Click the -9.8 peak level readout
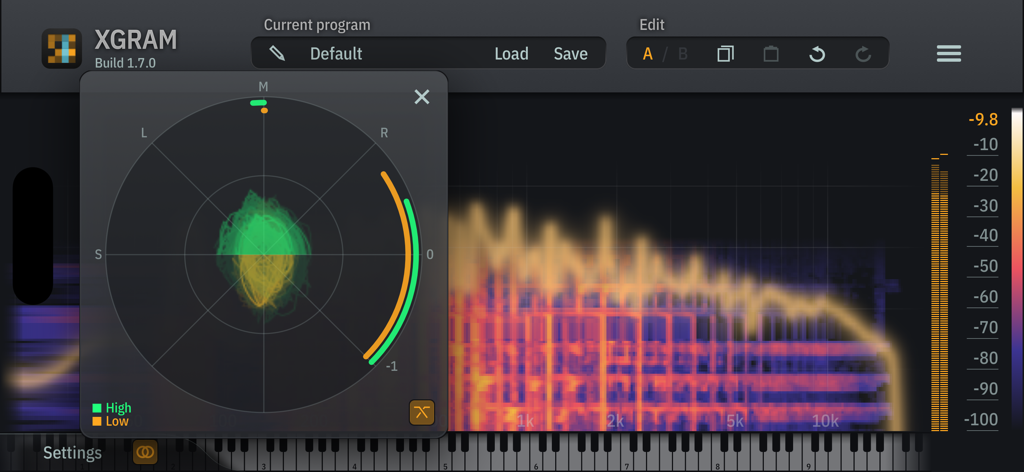 coord(984,119)
